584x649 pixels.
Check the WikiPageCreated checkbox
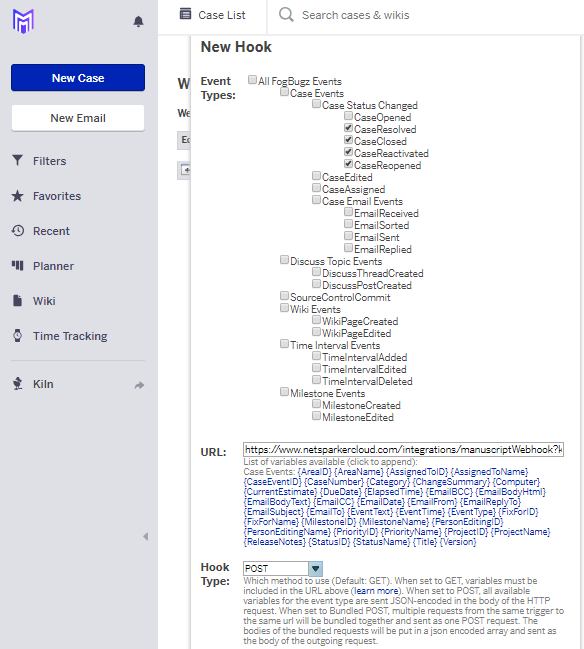316,320
